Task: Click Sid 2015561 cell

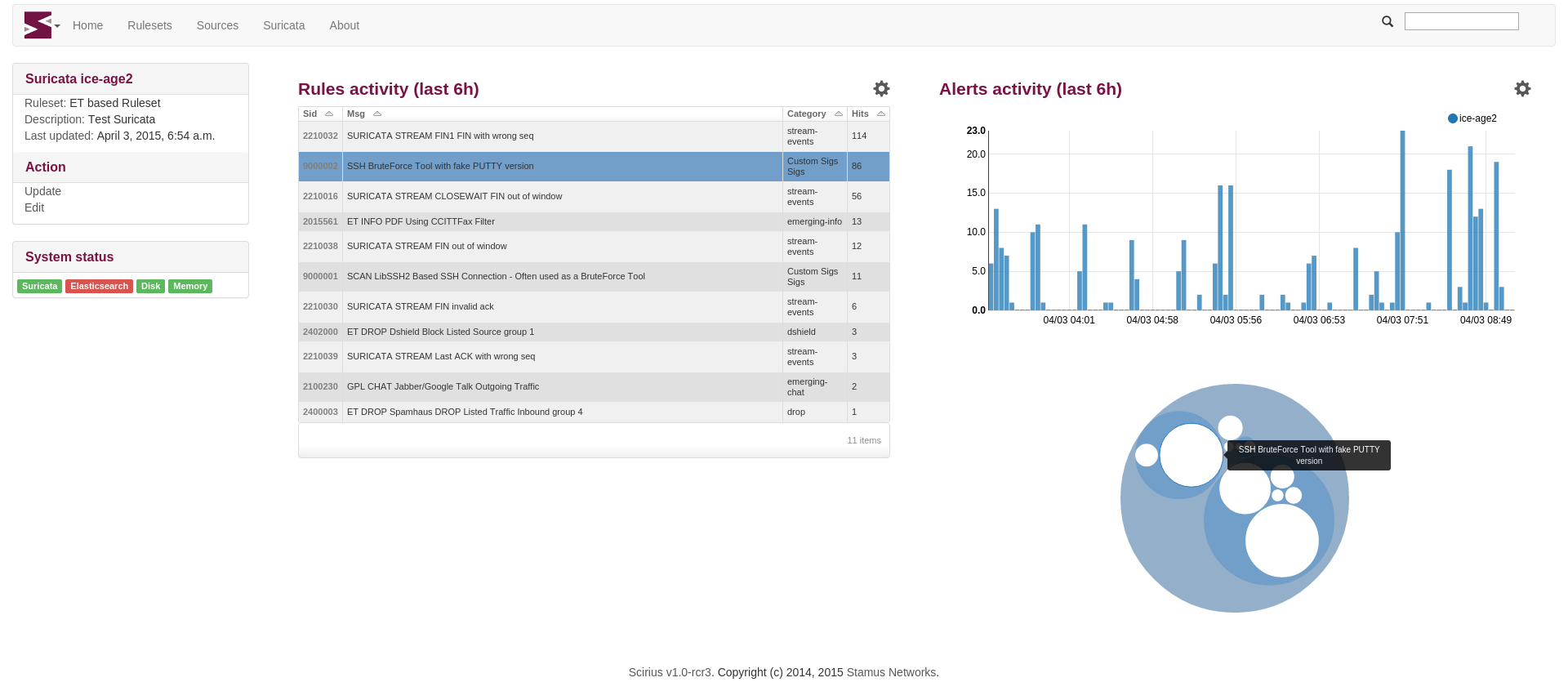Action: point(320,221)
